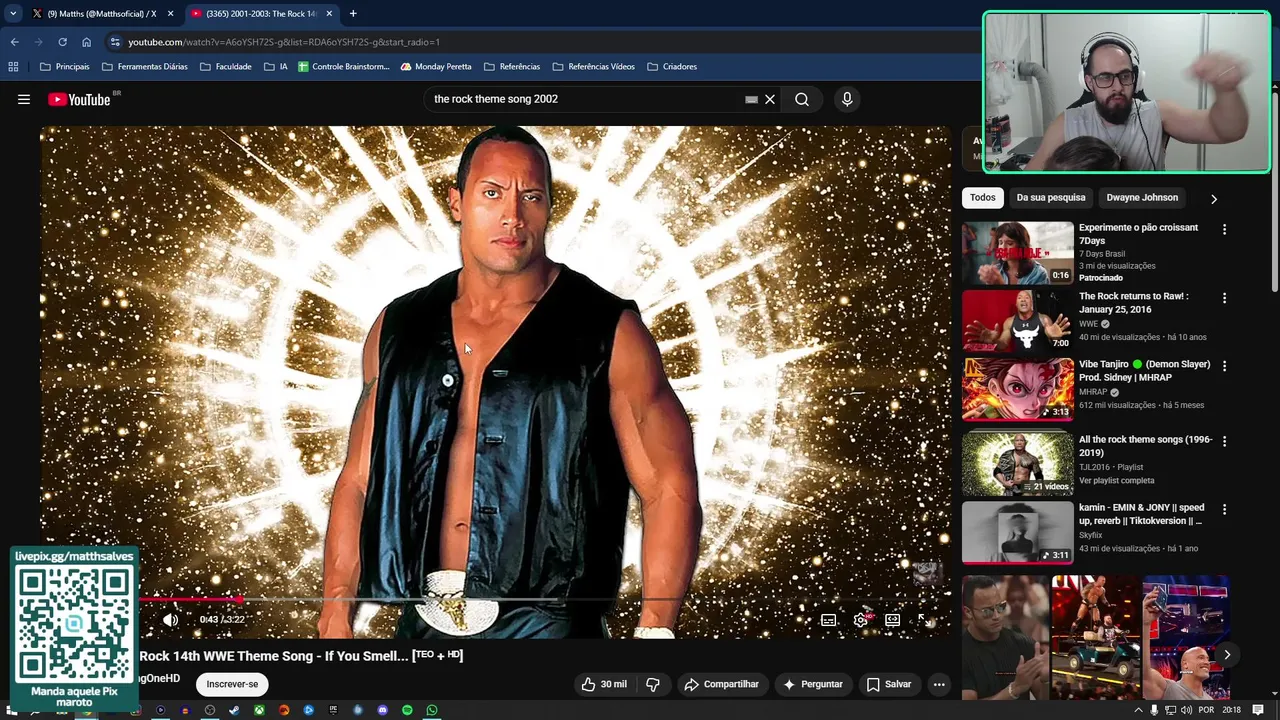
Task: Open The Rock returns to Raw thumbnail
Action: (x=1017, y=320)
